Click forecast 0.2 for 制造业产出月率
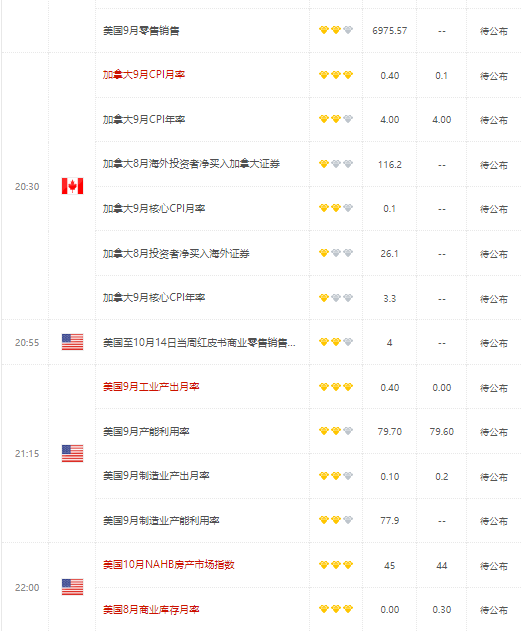Image resolution: width=521 pixels, height=631 pixels. (x=441, y=477)
